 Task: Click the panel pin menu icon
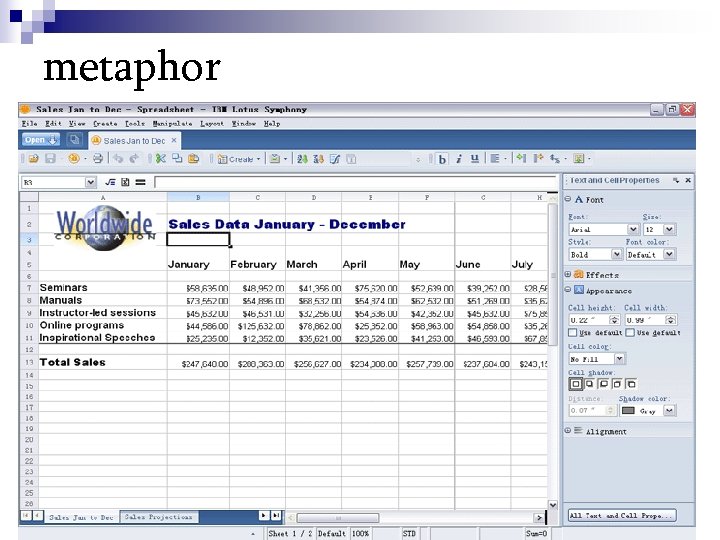[676, 180]
